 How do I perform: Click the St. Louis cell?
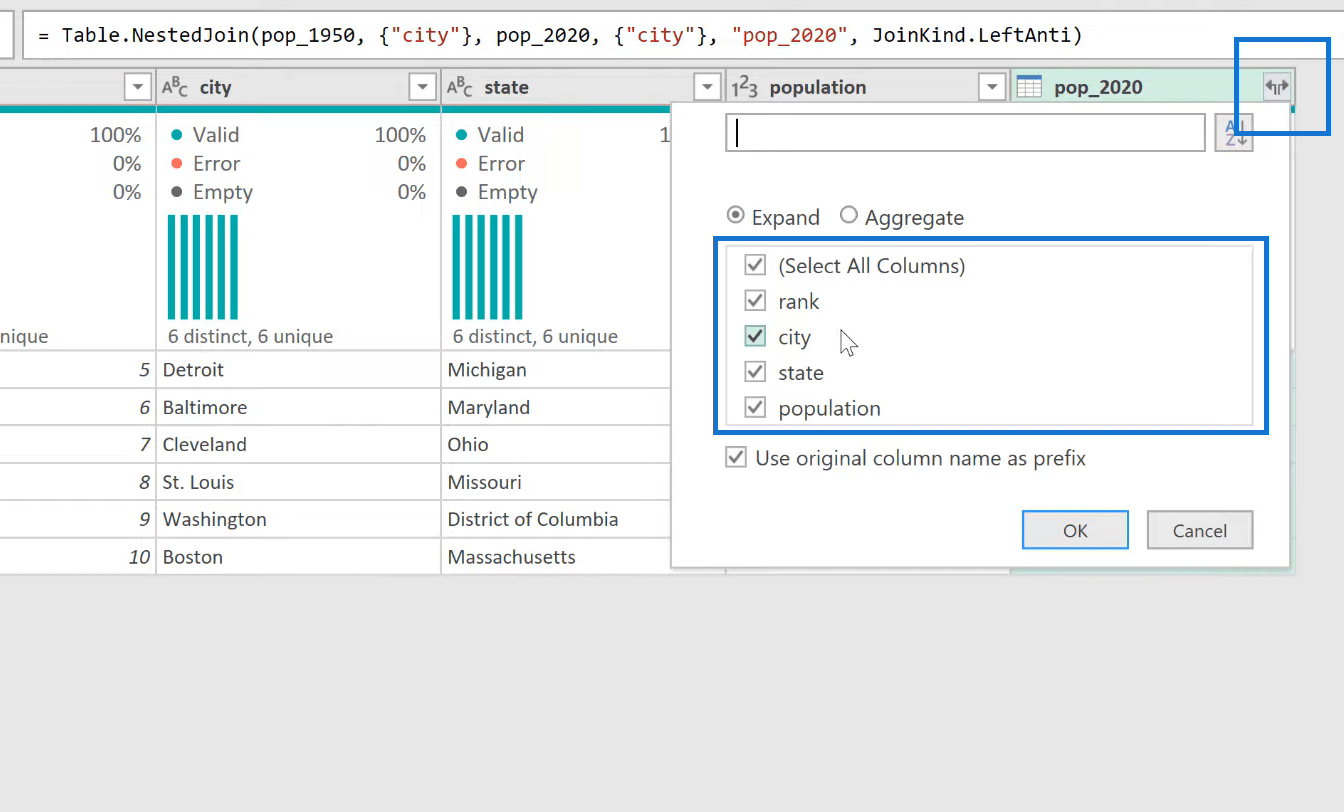298,482
